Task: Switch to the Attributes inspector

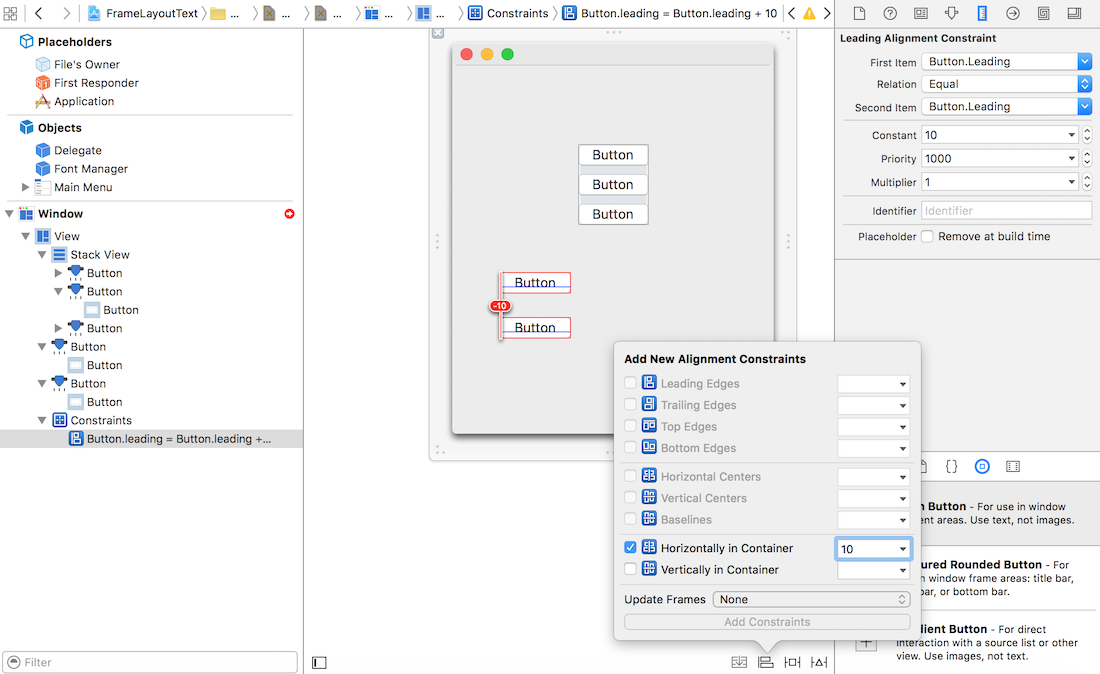Action: [x=951, y=13]
